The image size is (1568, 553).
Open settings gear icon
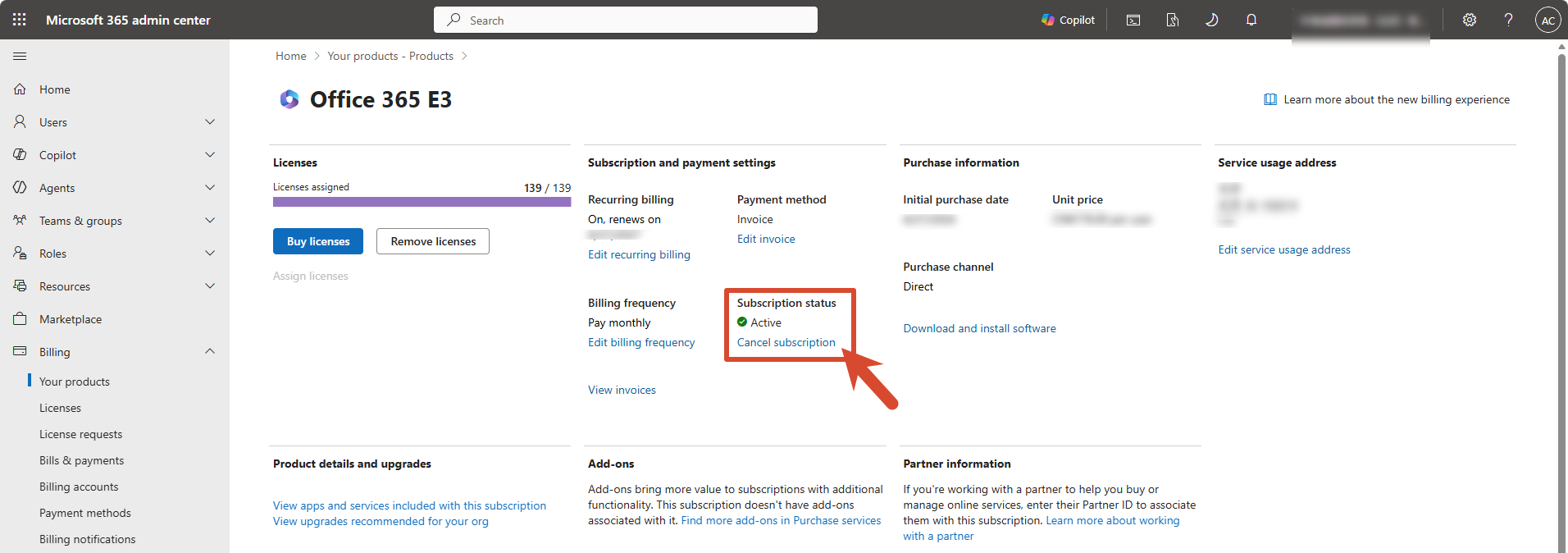click(1470, 20)
